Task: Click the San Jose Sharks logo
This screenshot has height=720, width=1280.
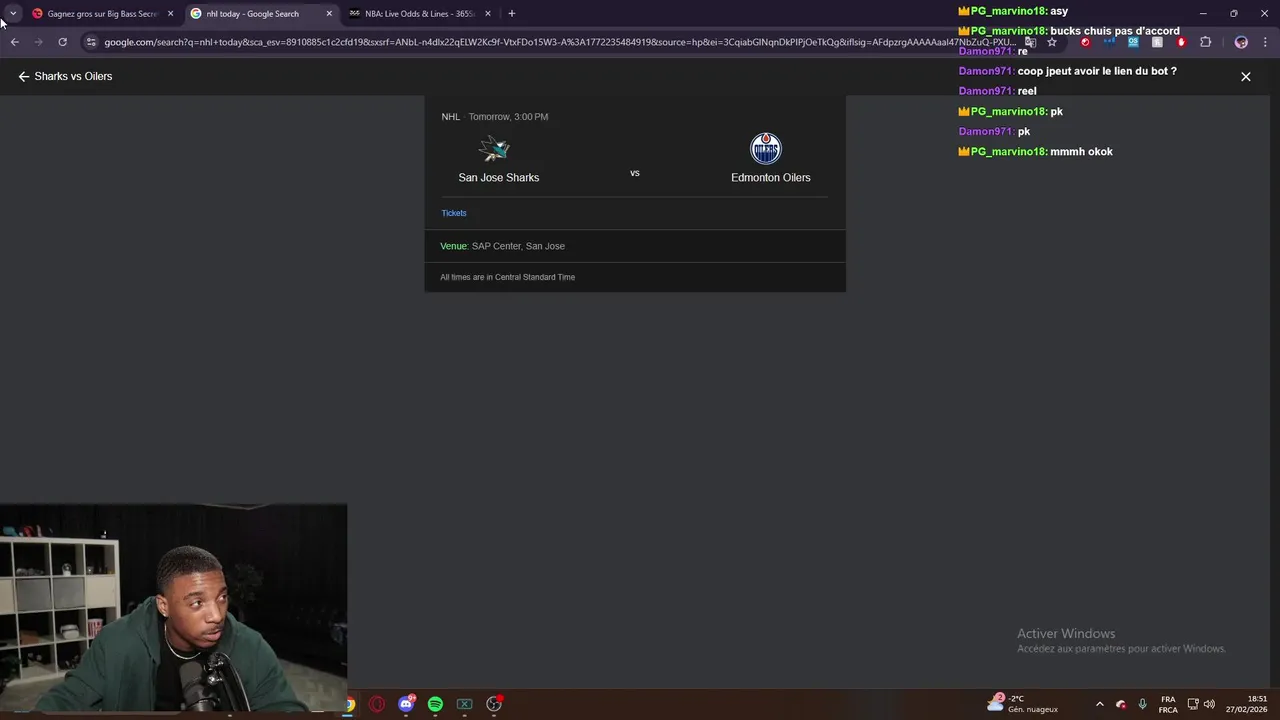Action: pos(494,149)
